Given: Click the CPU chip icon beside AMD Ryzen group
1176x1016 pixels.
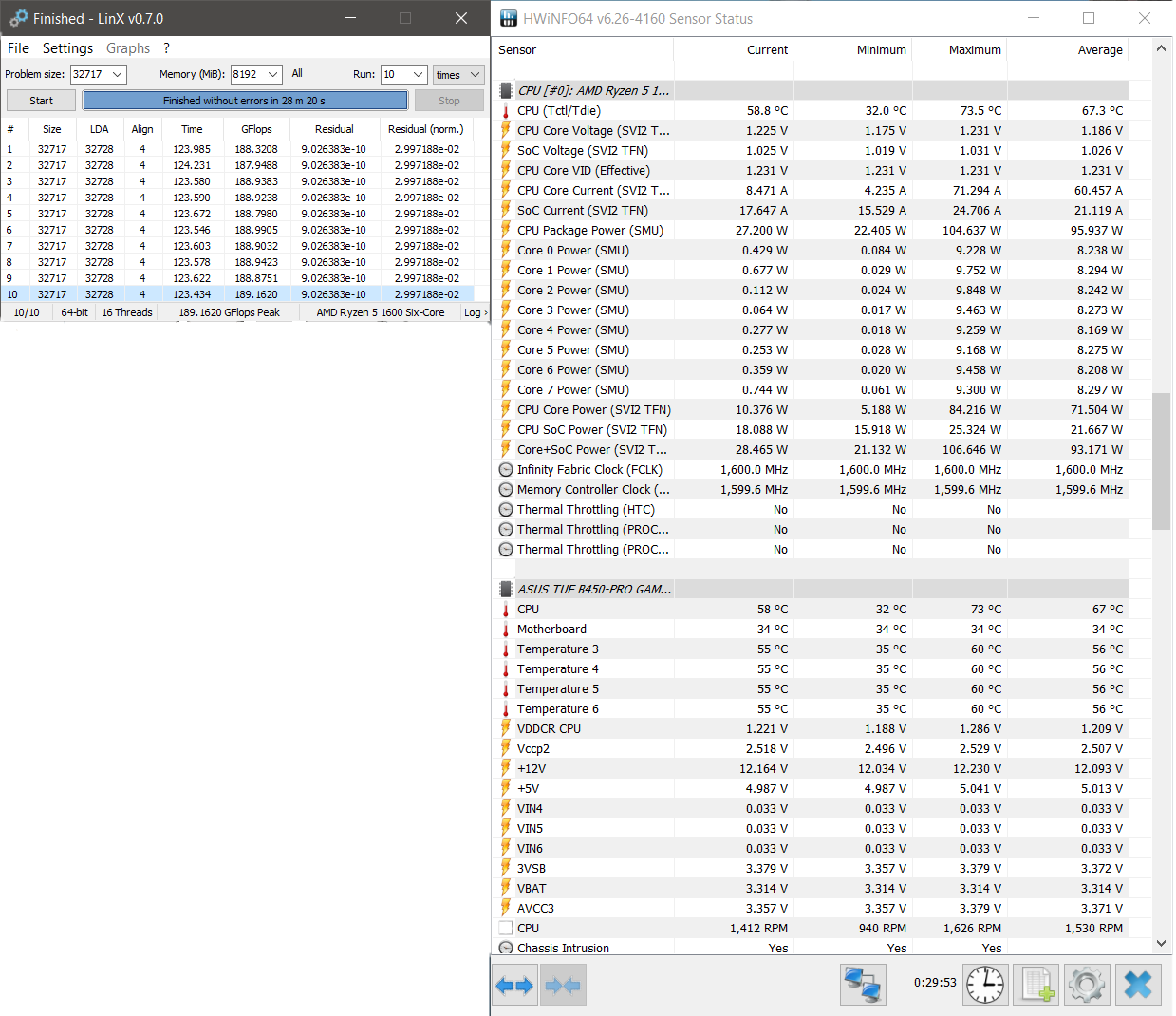Looking at the screenshot, I should [506, 91].
